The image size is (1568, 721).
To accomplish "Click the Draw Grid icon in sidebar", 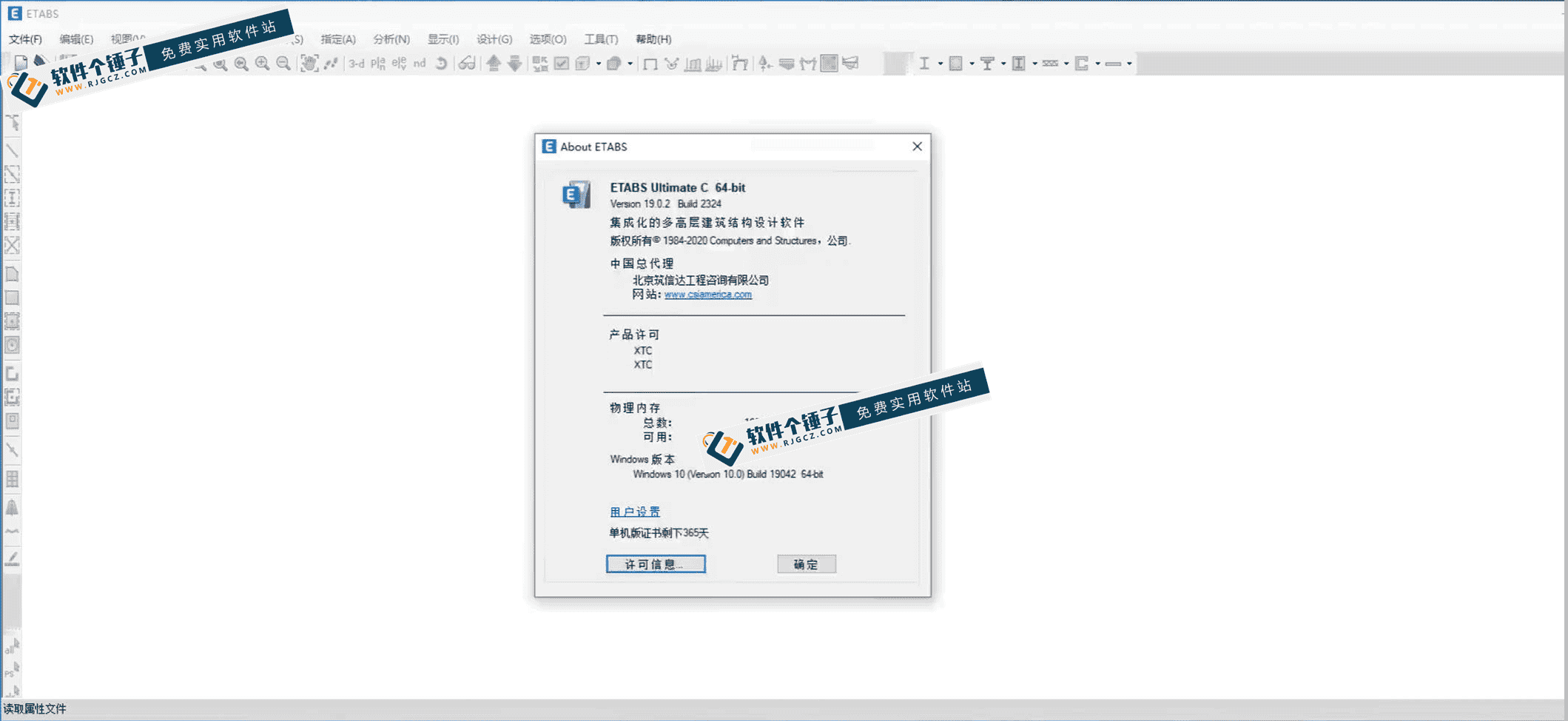I will (x=13, y=479).
